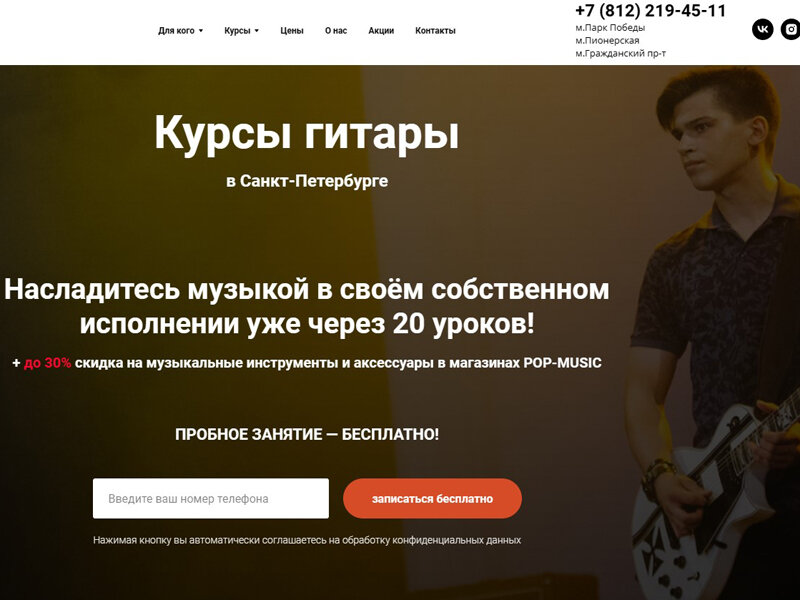The height and width of the screenshot is (600, 800).
Task: Expand the "Для кого" dropdown arrow
Action: coord(201,31)
